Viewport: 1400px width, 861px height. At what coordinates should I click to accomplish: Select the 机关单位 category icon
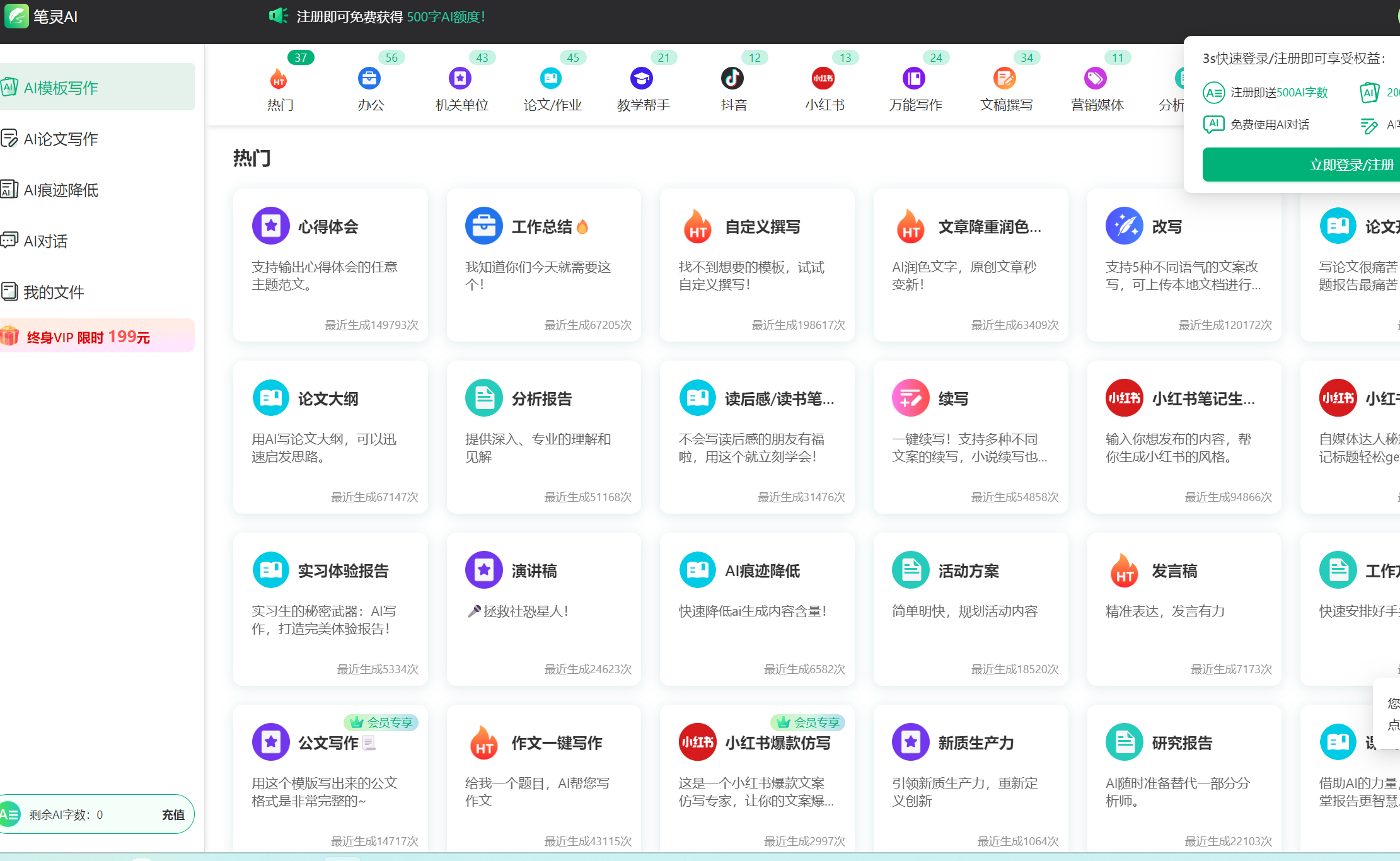pos(460,79)
